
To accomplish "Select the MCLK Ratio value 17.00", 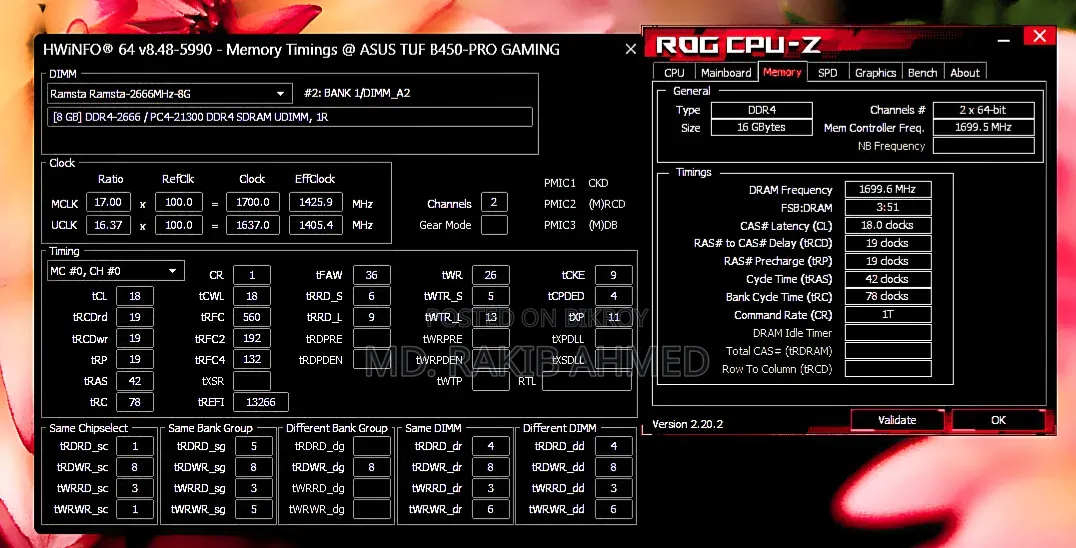I will (x=108, y=202).
